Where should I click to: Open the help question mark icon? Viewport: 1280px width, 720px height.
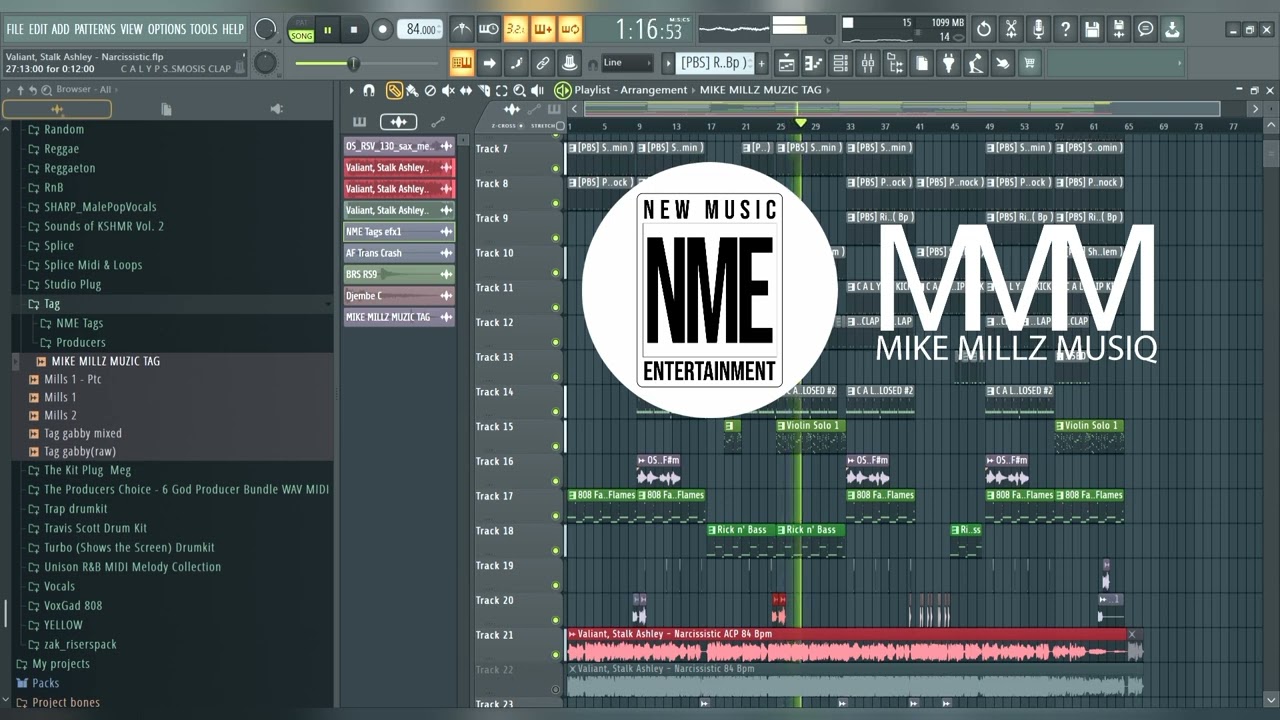(x=1065, y=29)
